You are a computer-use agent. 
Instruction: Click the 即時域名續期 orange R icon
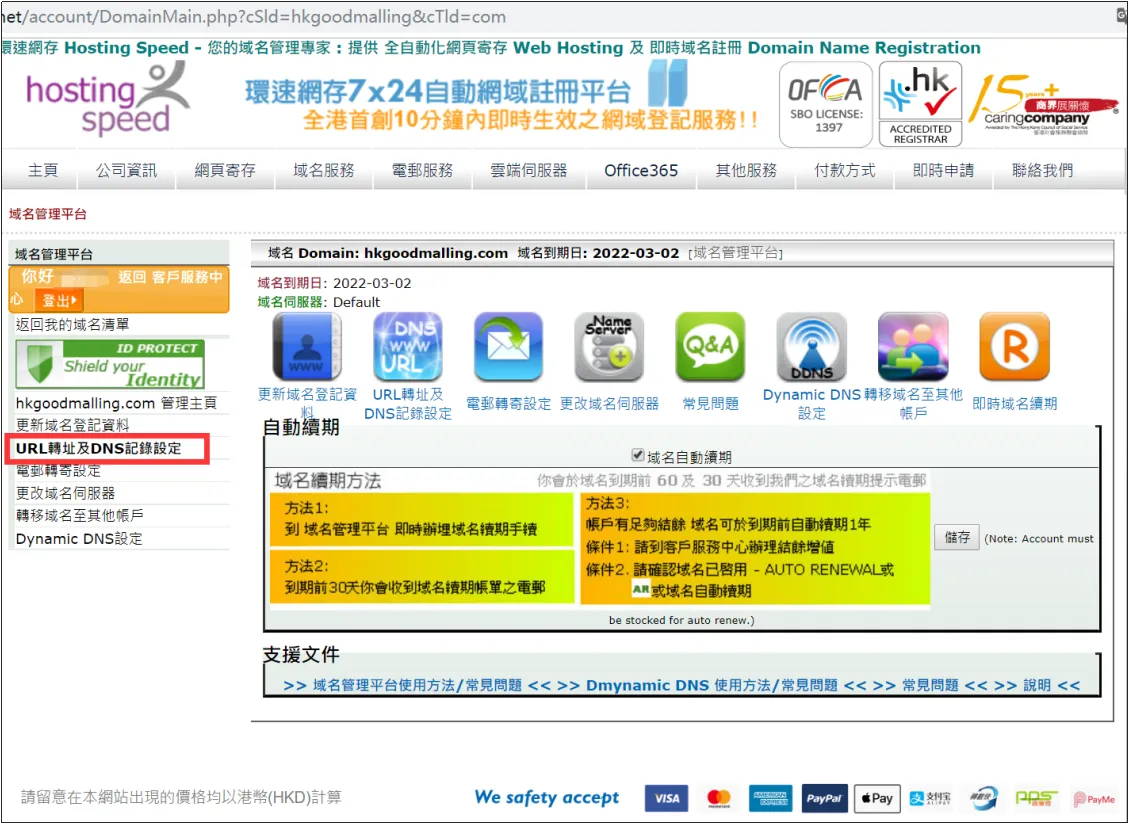[x=1013, y=347]
